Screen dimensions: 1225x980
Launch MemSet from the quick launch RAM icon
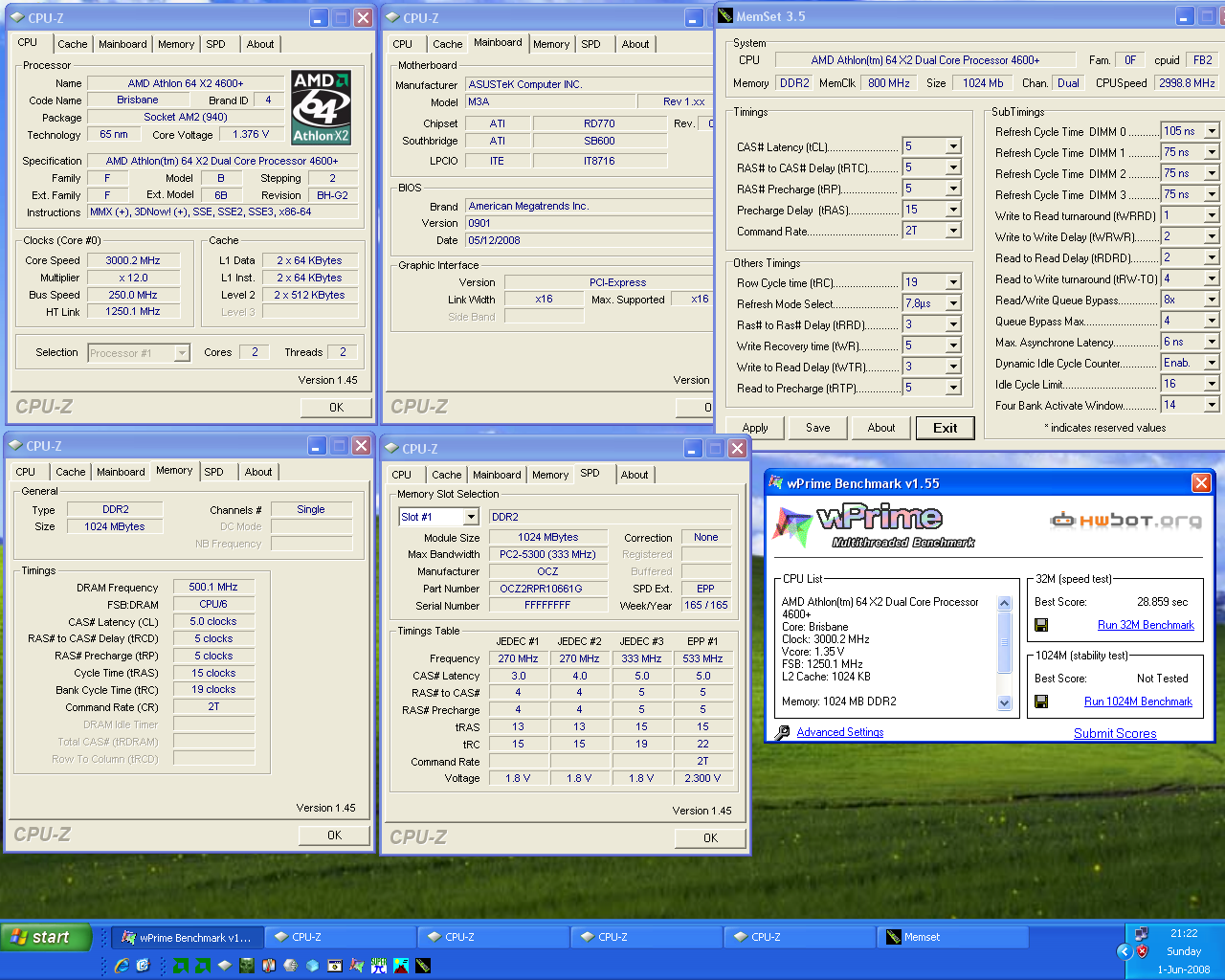(x=422, y=966)
